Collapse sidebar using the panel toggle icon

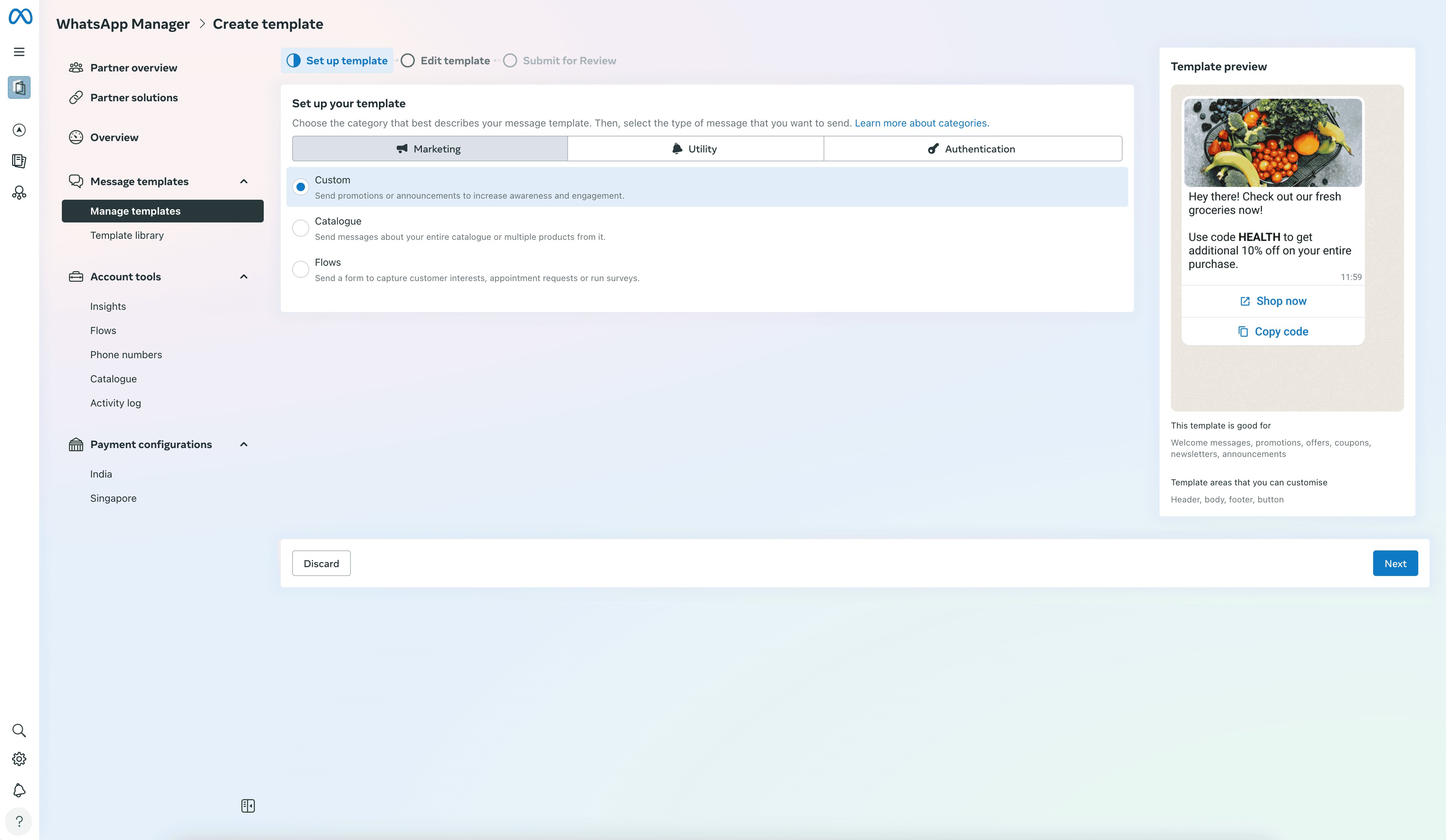248,806
